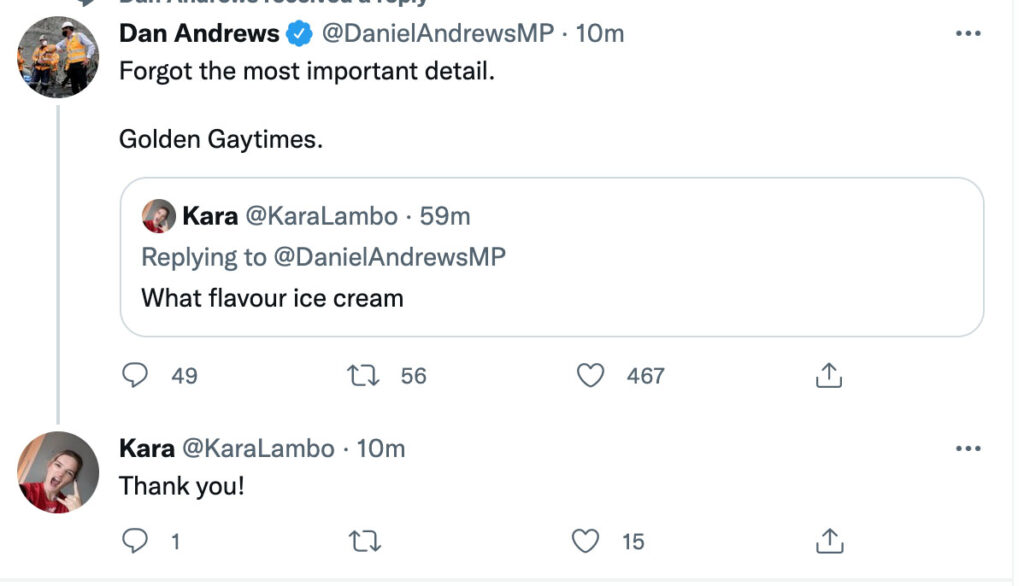Open @KaraLambo handle in reply tweet
1024x586 pixels.
268,449
